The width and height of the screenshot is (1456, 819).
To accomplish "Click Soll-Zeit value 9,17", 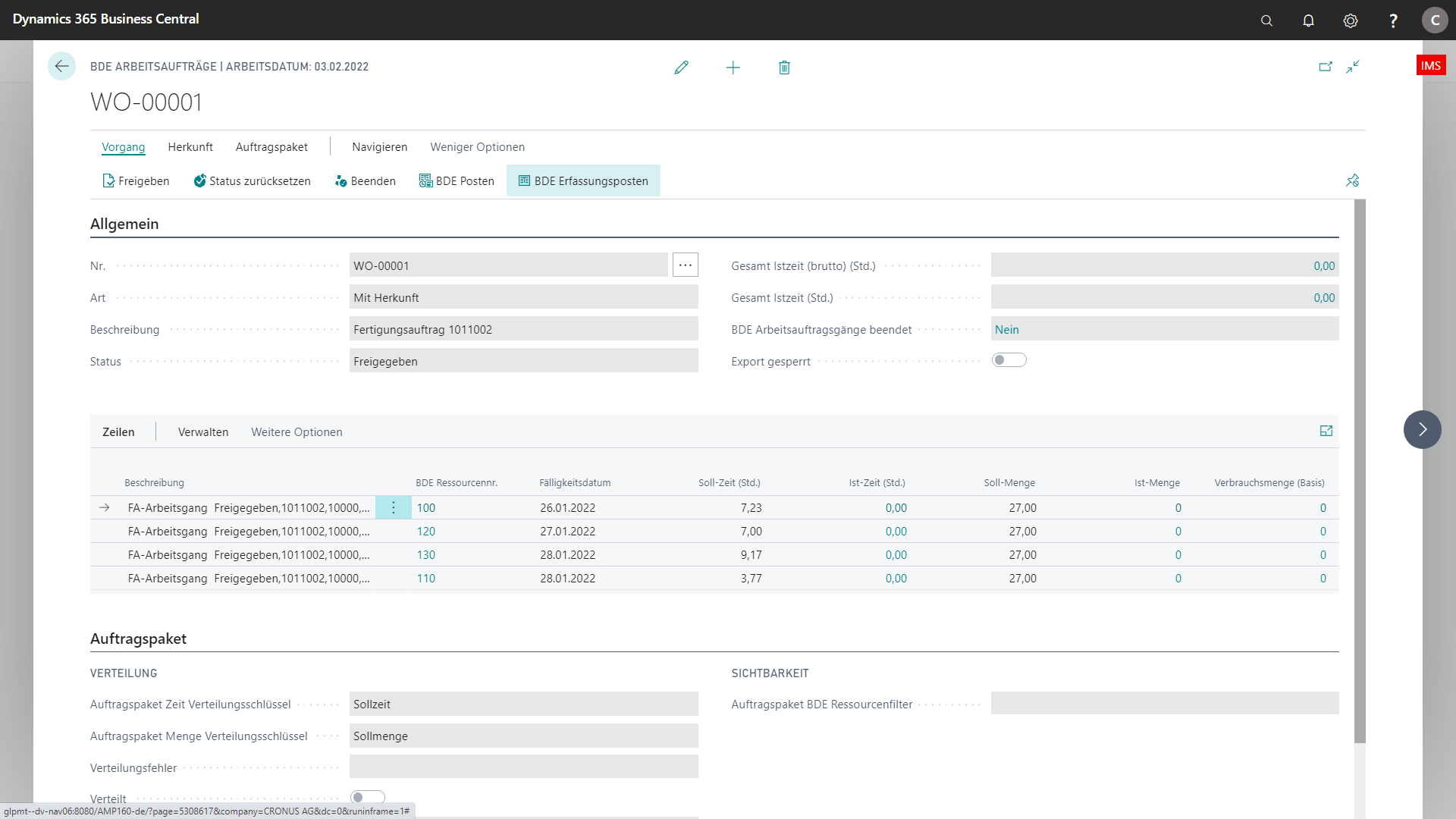I will pos(752,555).
